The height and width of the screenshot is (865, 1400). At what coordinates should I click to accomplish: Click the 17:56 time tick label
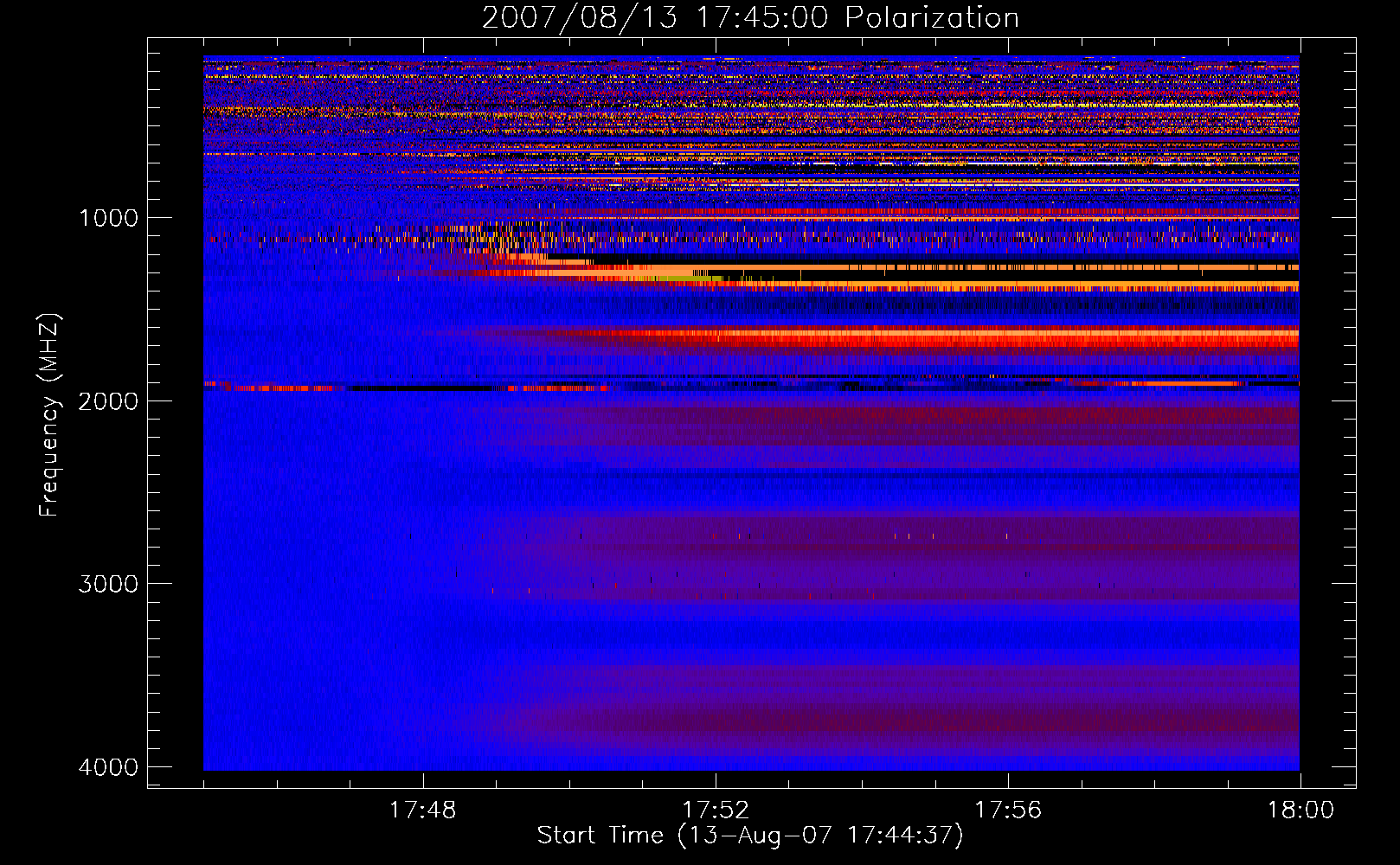(1008, 811)
